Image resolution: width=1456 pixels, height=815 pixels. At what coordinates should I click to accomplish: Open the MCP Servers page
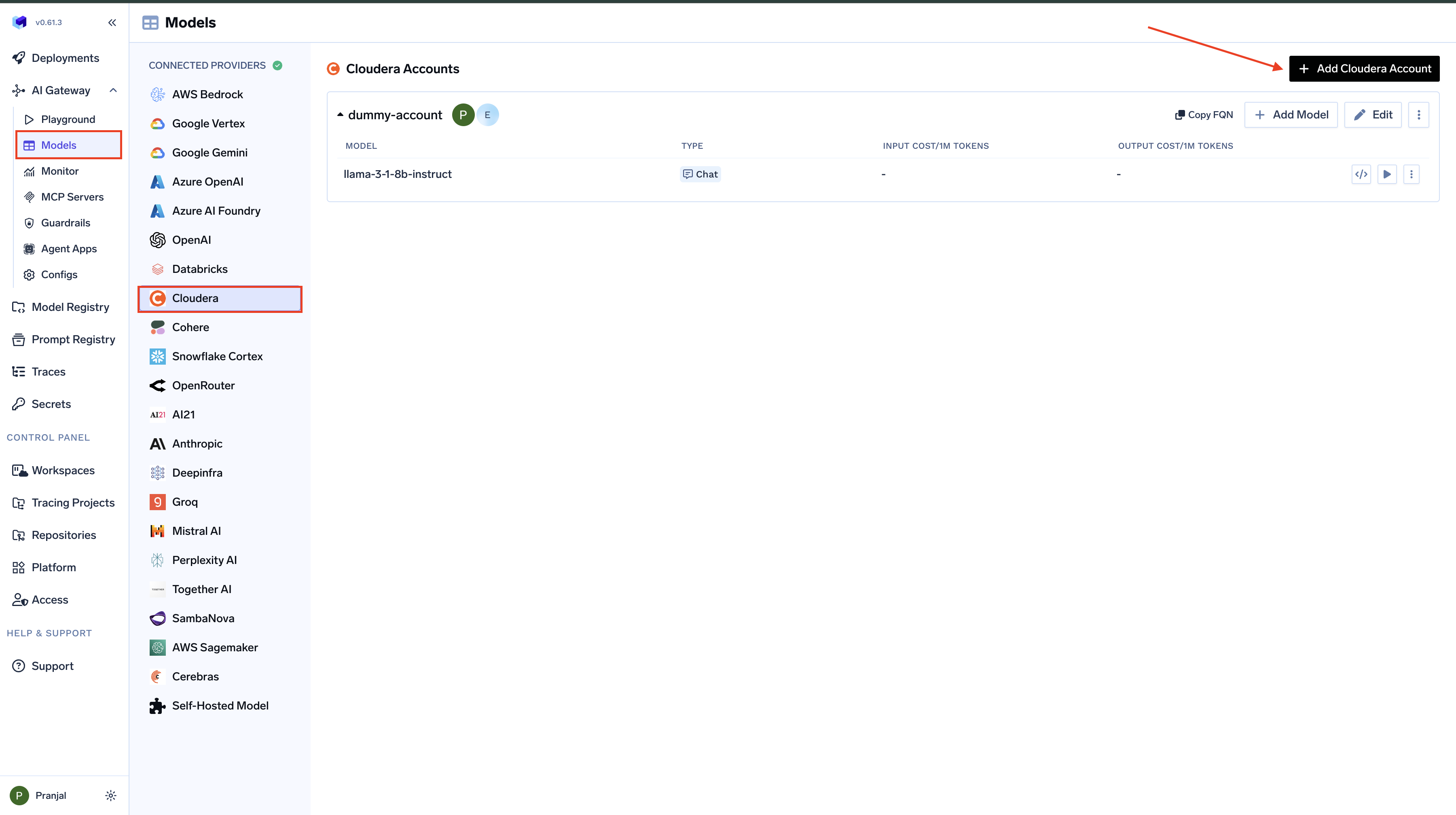coord(72,196)
